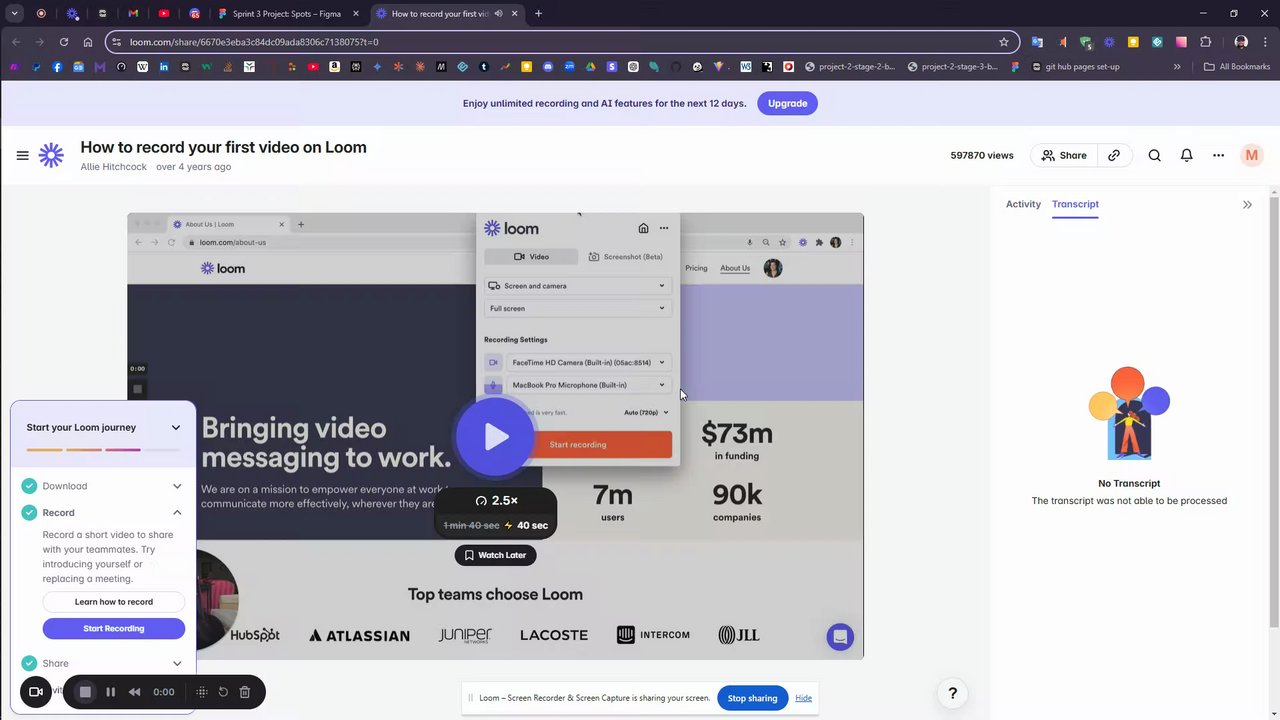The image size is (1280, 720).
Task: Click the drag-grid dots icon in recorder bar
Action: click(201, 692)
